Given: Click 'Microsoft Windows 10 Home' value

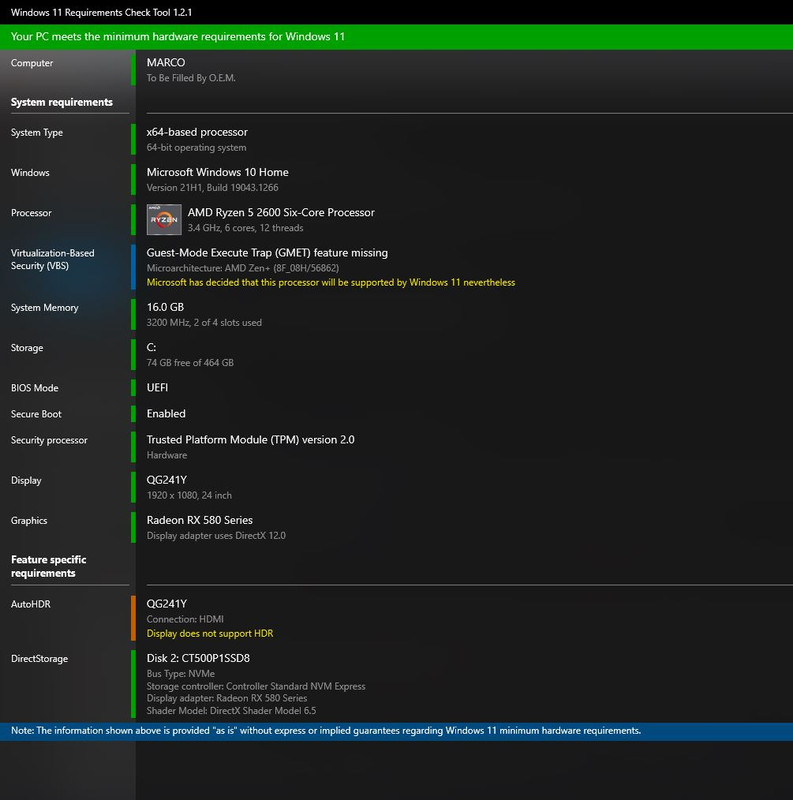Looking at the screenshot, I should click(217, 172).
